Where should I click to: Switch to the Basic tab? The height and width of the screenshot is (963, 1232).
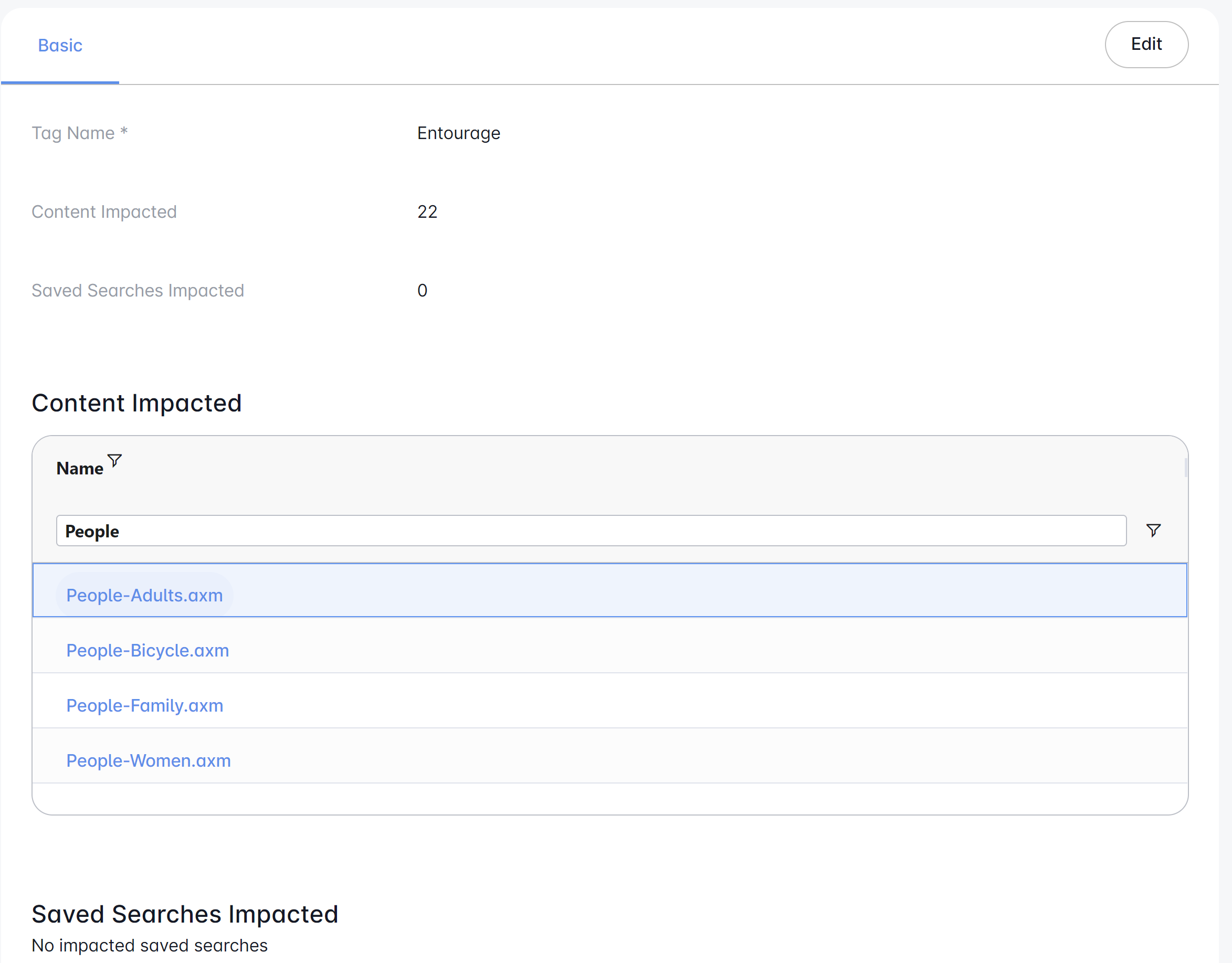tap(60, 45)
